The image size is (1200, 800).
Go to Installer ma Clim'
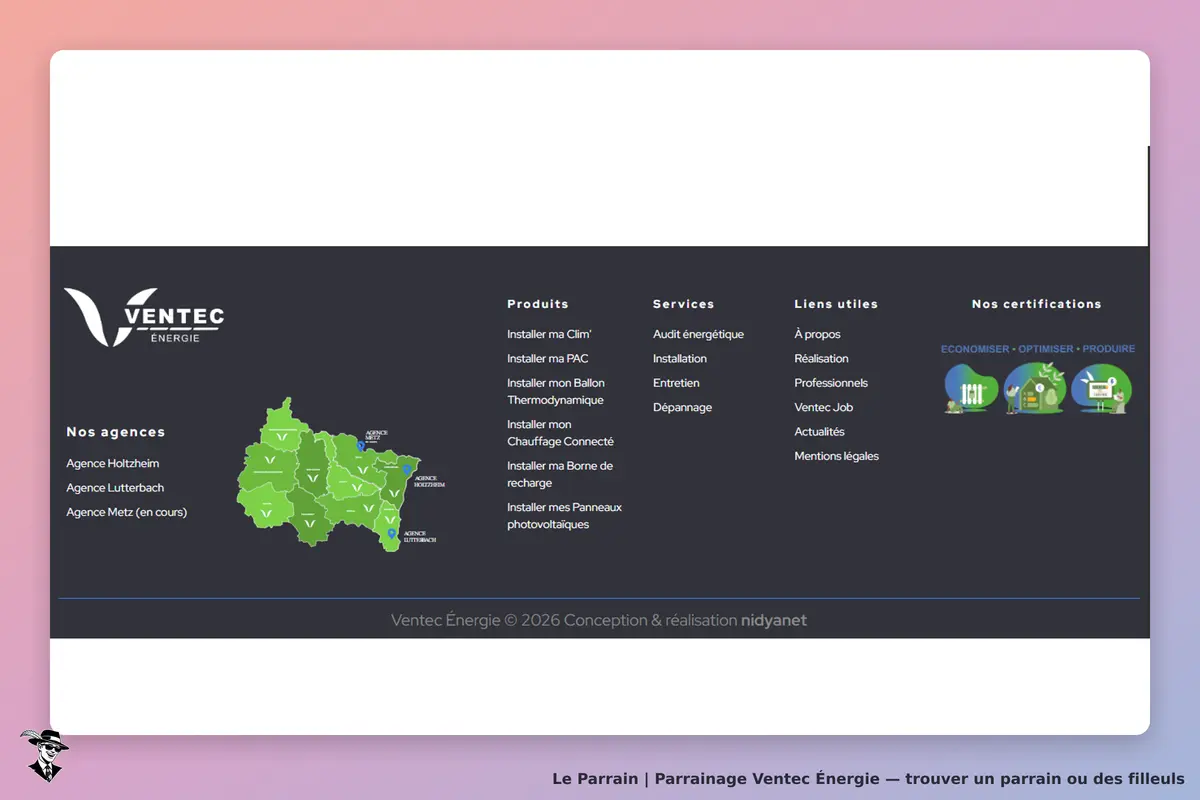[x=549, y=334]
